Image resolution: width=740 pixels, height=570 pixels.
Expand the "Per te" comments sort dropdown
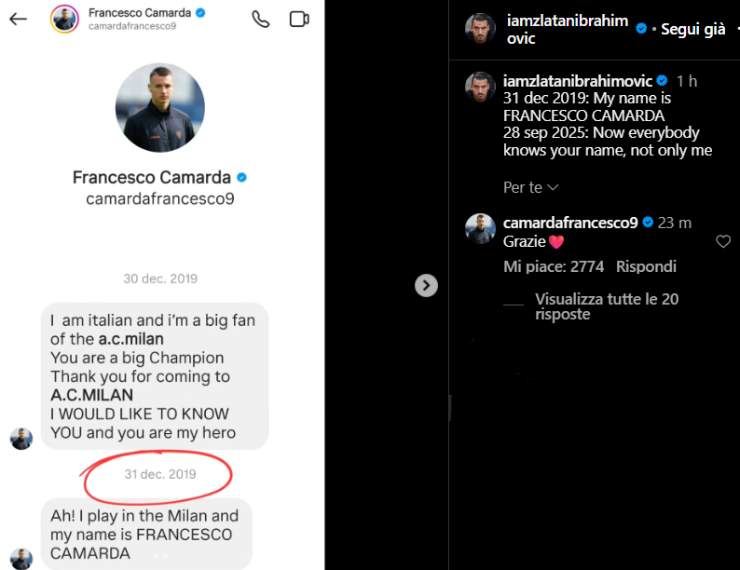[531, 187]
